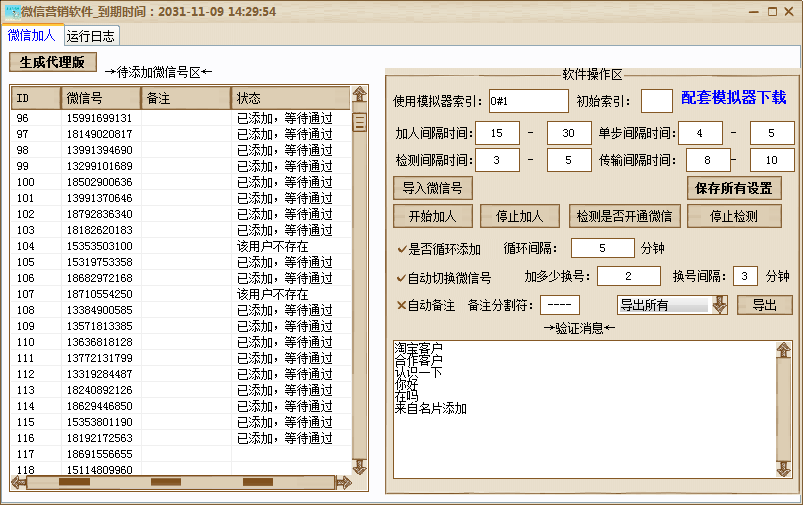Image resolution: width=803 pixels, height=505 pixels.
Task: Click the 单步间隔时间 minimum field 4
Action: [701, 133]
